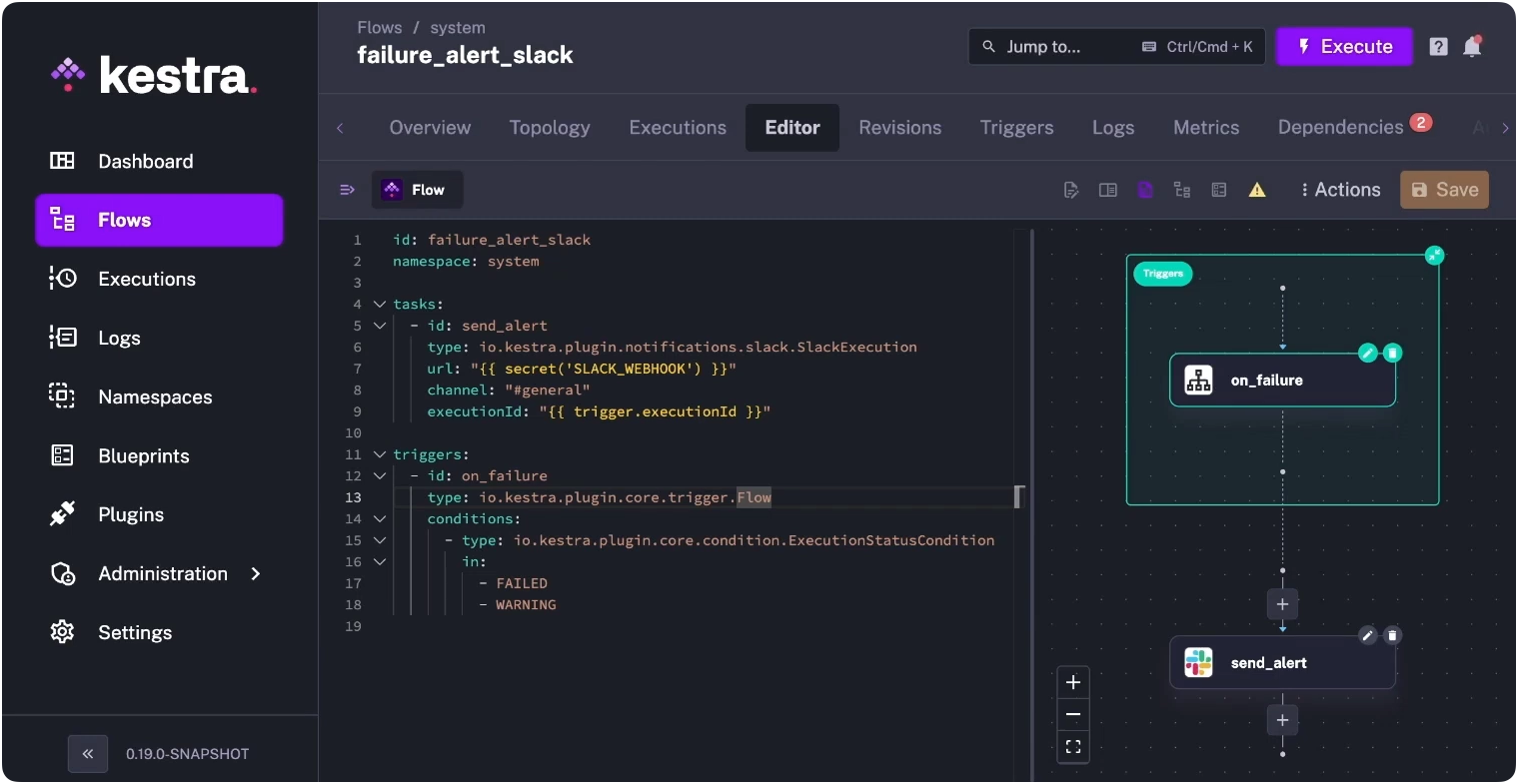Open the no-code form editor icon in the toolbar
This screenshot has height=784, width=1518.
(x=1219, y=190)
